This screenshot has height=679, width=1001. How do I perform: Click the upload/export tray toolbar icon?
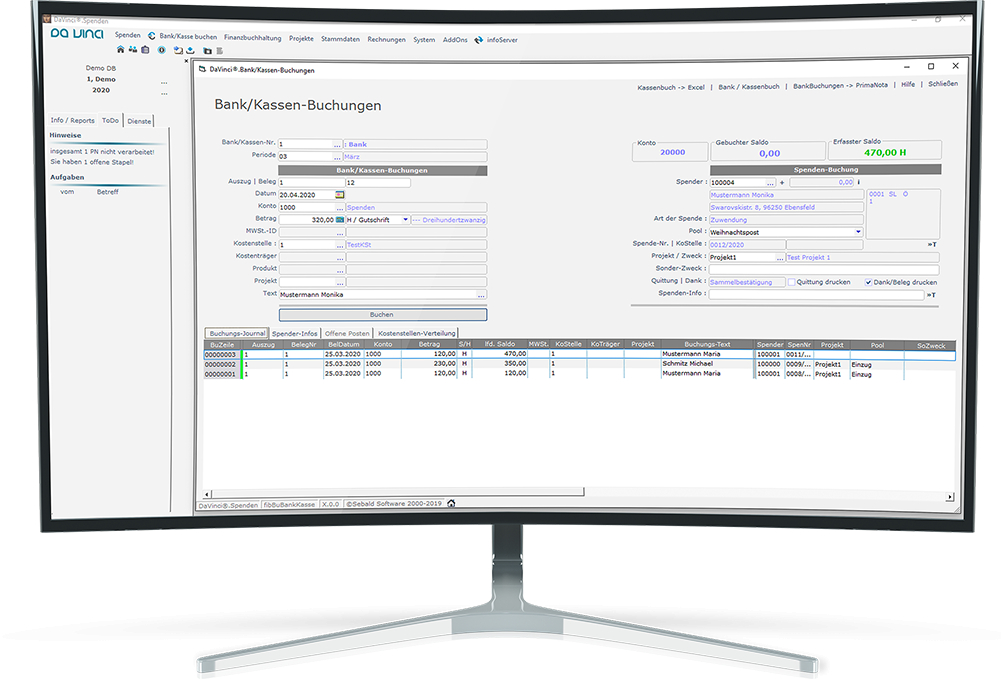190,50
